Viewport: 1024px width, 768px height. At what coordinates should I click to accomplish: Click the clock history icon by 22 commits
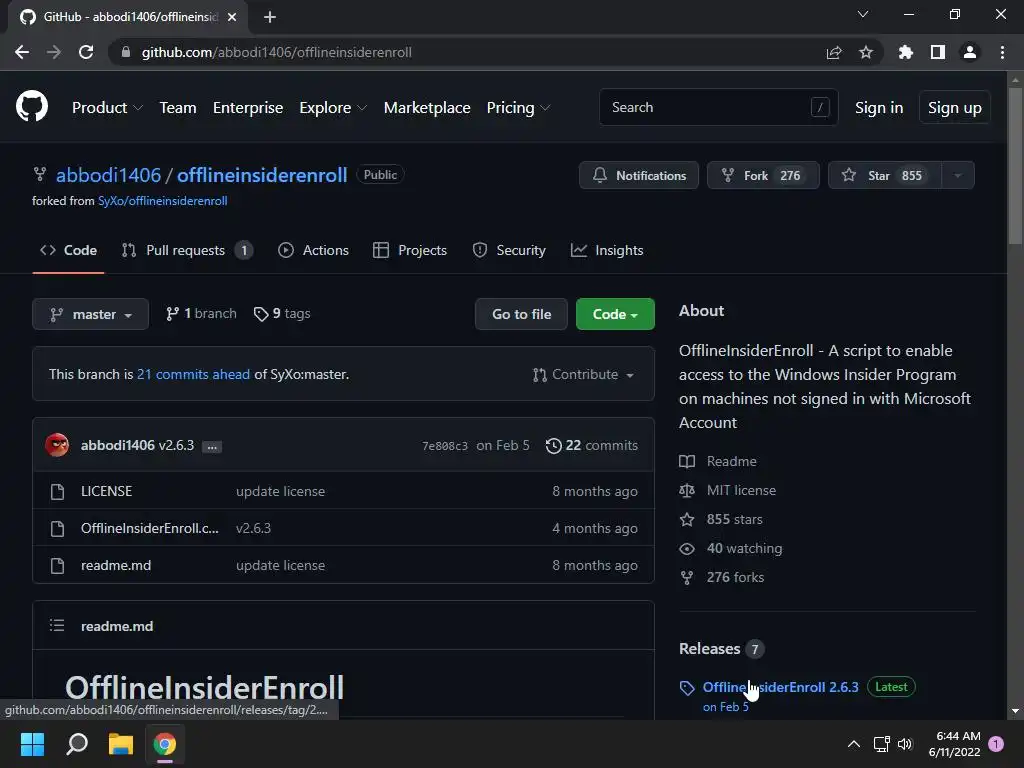(x=553, y=445)
